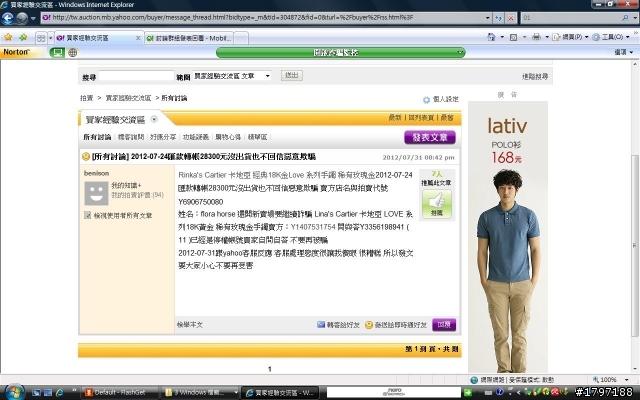The image size is (640, 400).
Task: Open the Quick Tabs grid icon
Action: (41, 38)
